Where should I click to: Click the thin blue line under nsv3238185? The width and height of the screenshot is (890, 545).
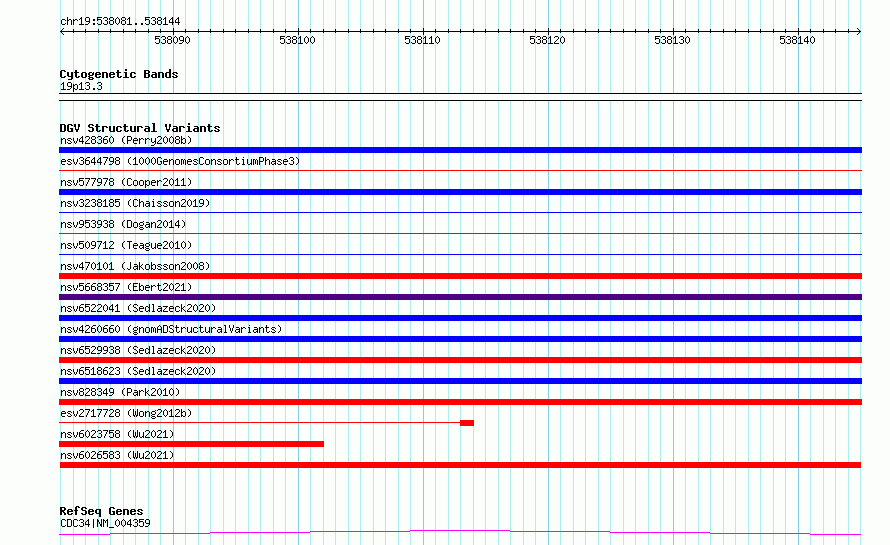point(460,212)
